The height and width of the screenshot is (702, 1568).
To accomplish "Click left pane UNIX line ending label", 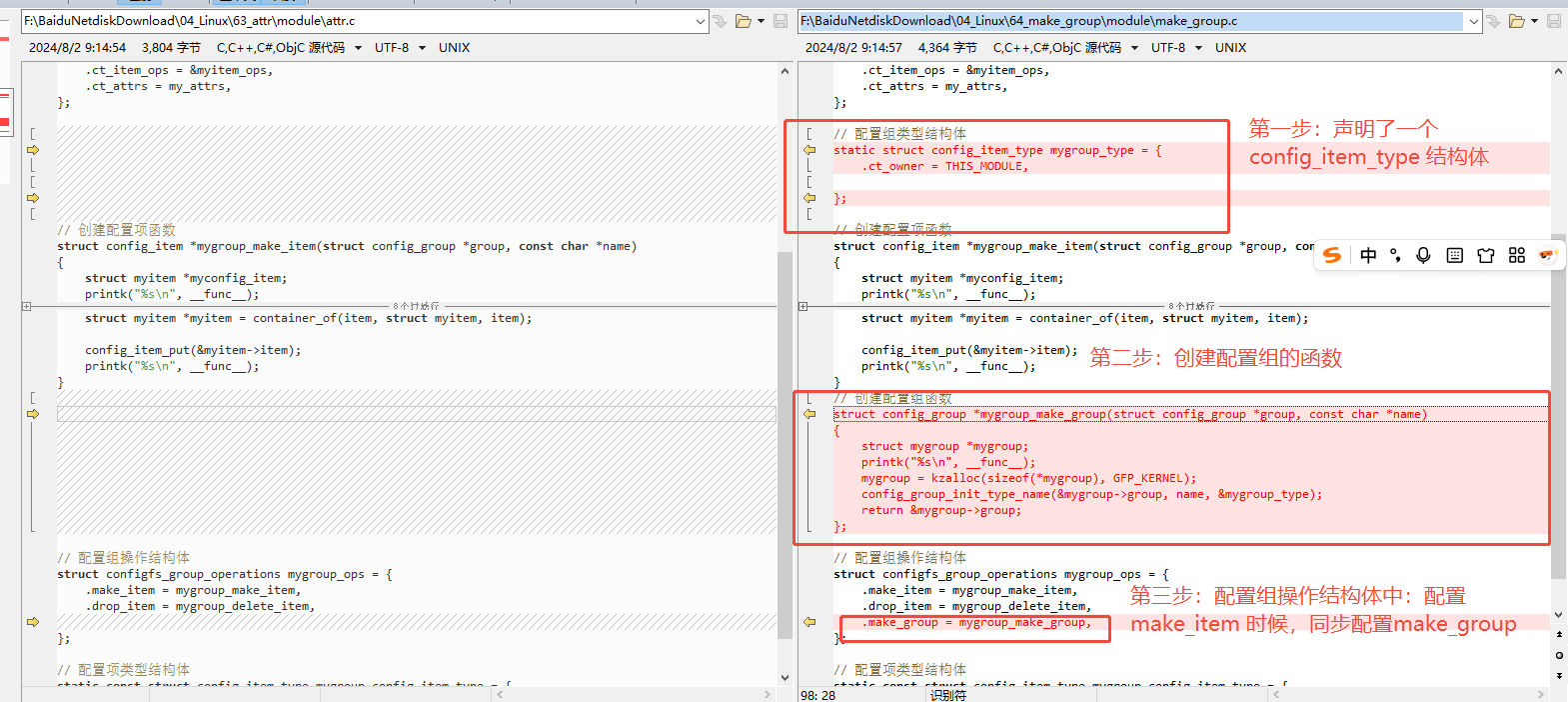I will [x=454, y=48].
